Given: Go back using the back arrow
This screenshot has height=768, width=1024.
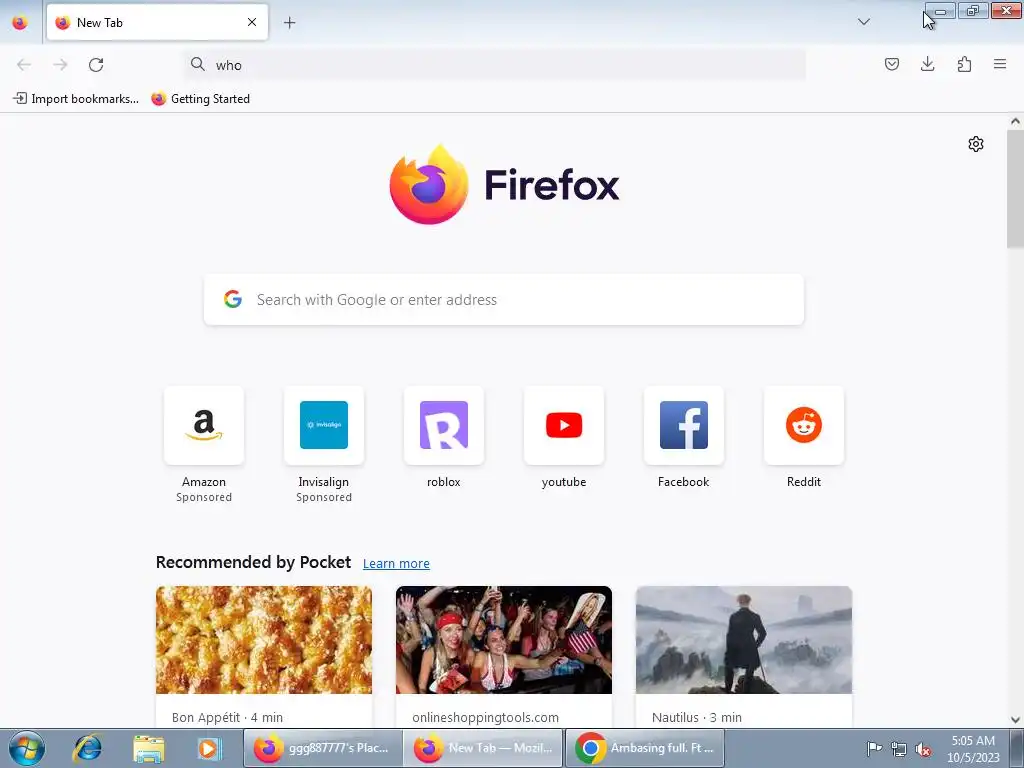Looking at the screenshot, I should click(24, 64).
